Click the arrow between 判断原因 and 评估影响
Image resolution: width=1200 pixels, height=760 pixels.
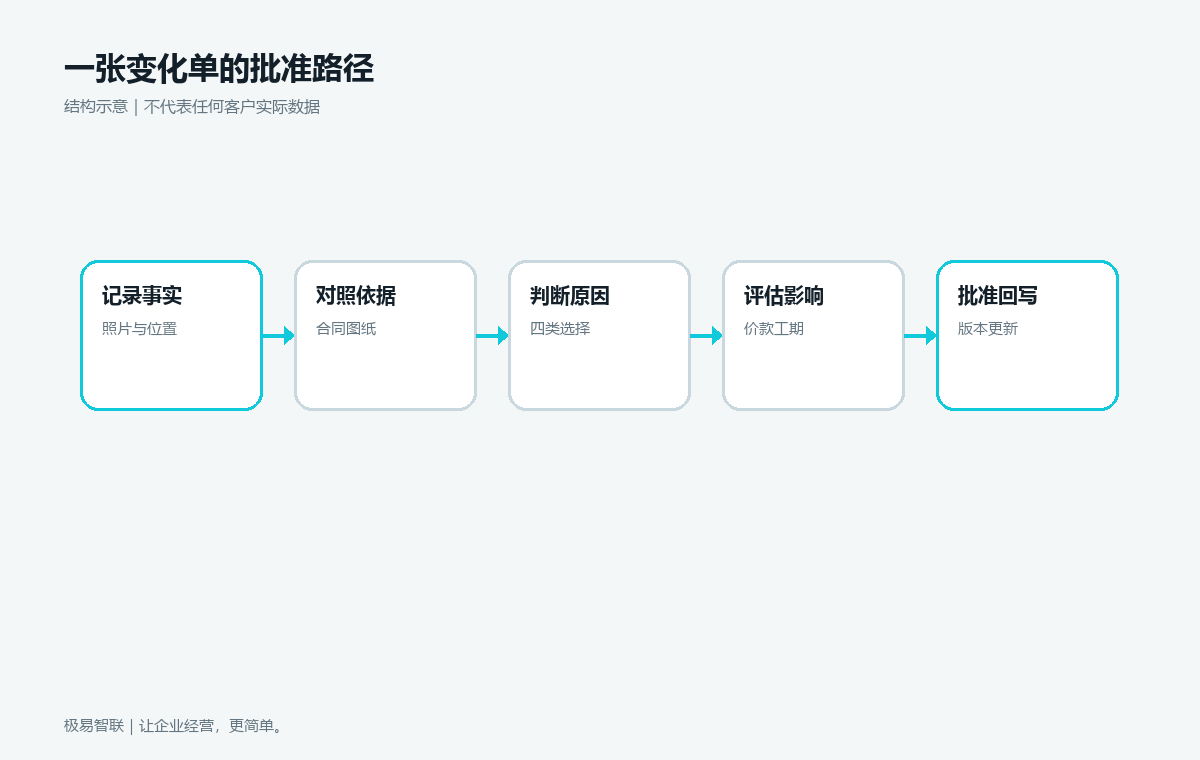click(x=706, y=336)
